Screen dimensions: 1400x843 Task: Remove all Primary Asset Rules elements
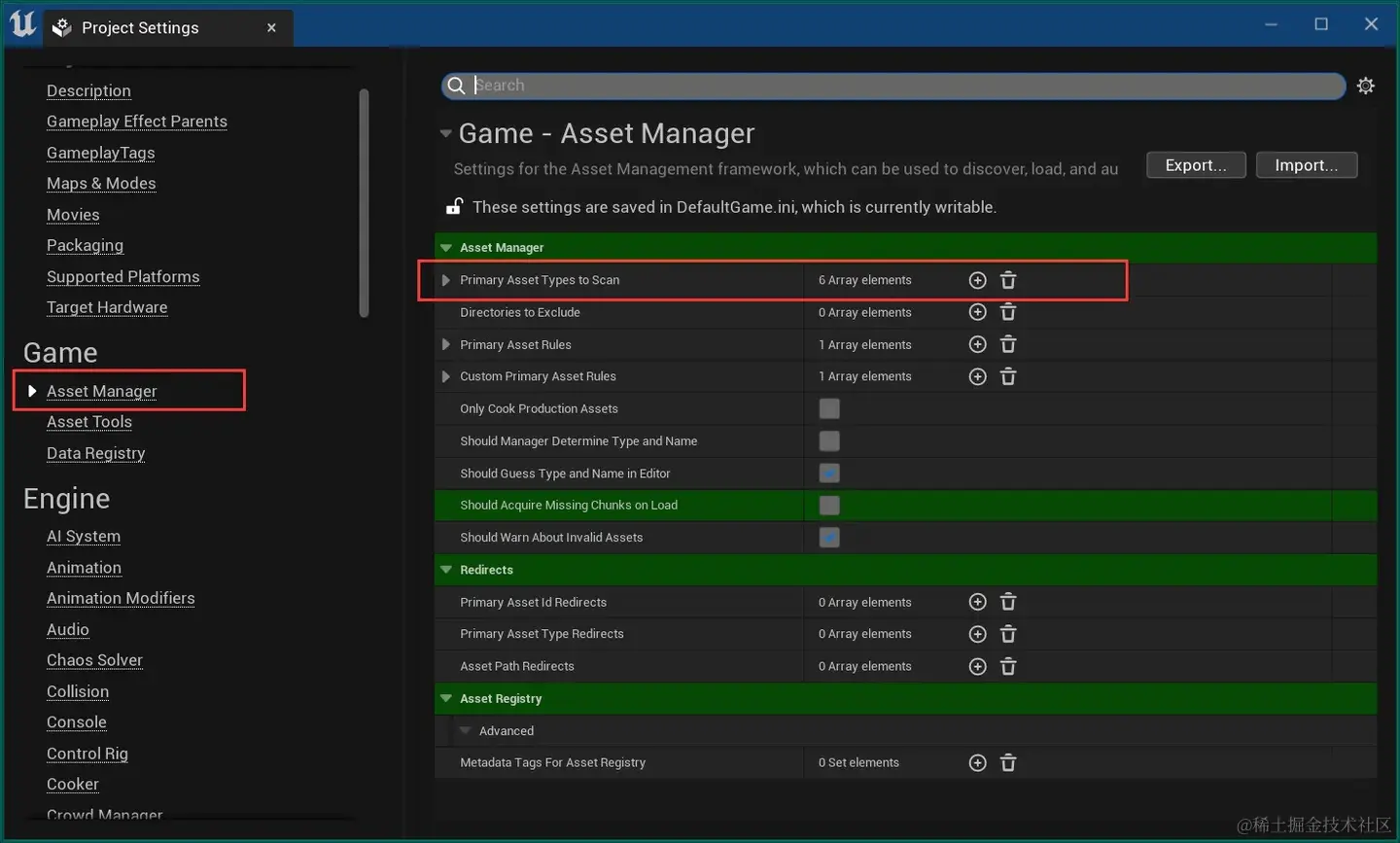tap(1008, 344)
